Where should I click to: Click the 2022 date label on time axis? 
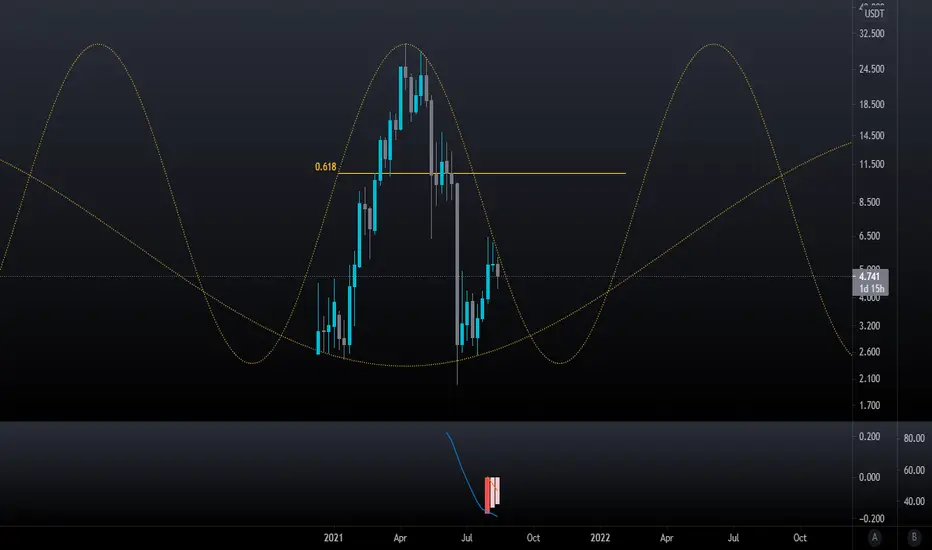click(600, 538)
